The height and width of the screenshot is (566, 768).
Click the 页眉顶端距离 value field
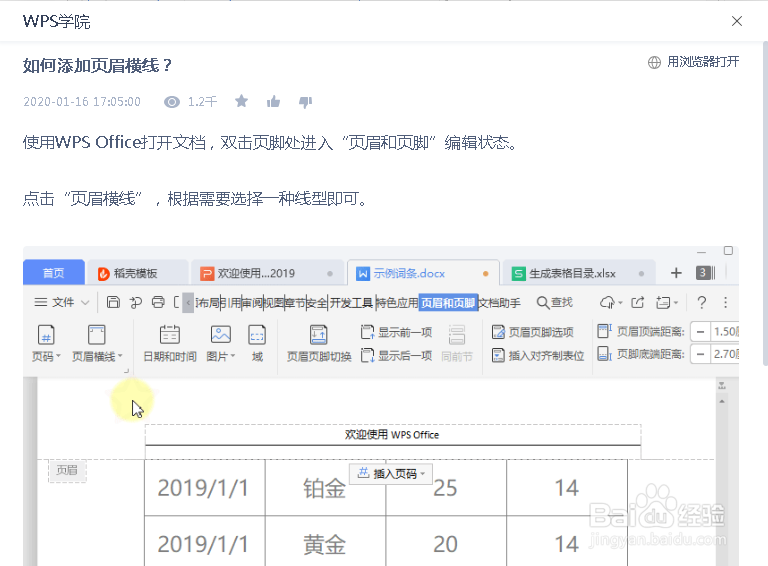724,332
